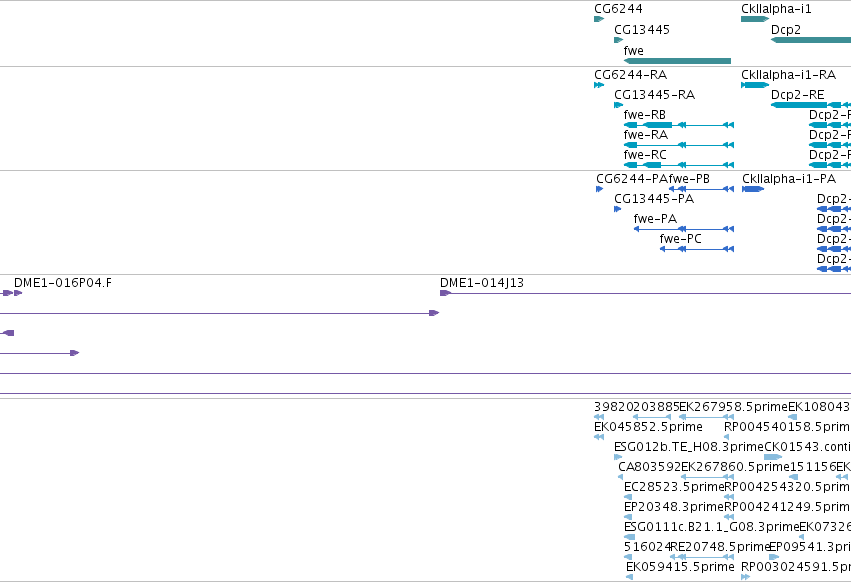Click transcript CG13445-RA label
Screen dimensions: 851x582
pyautogui.click(x=655, y=95)
